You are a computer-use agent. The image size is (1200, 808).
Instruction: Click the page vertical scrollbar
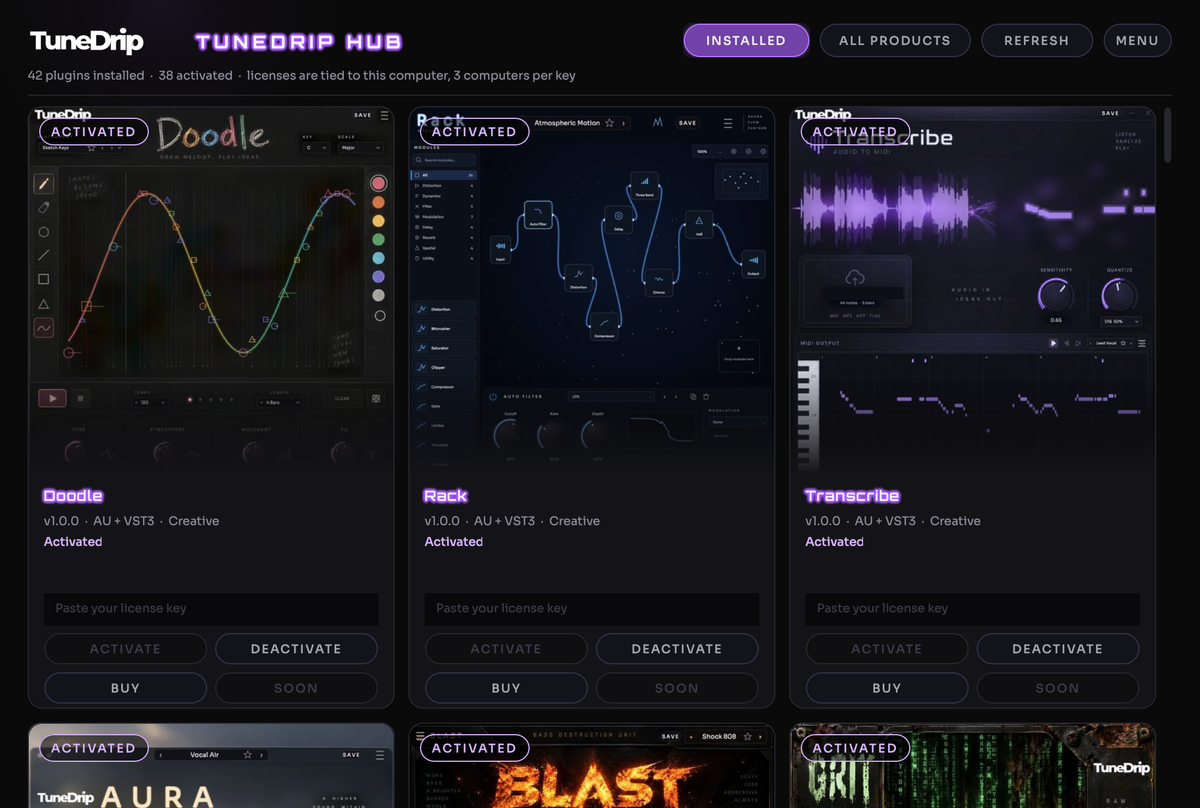click(1169, 134)
